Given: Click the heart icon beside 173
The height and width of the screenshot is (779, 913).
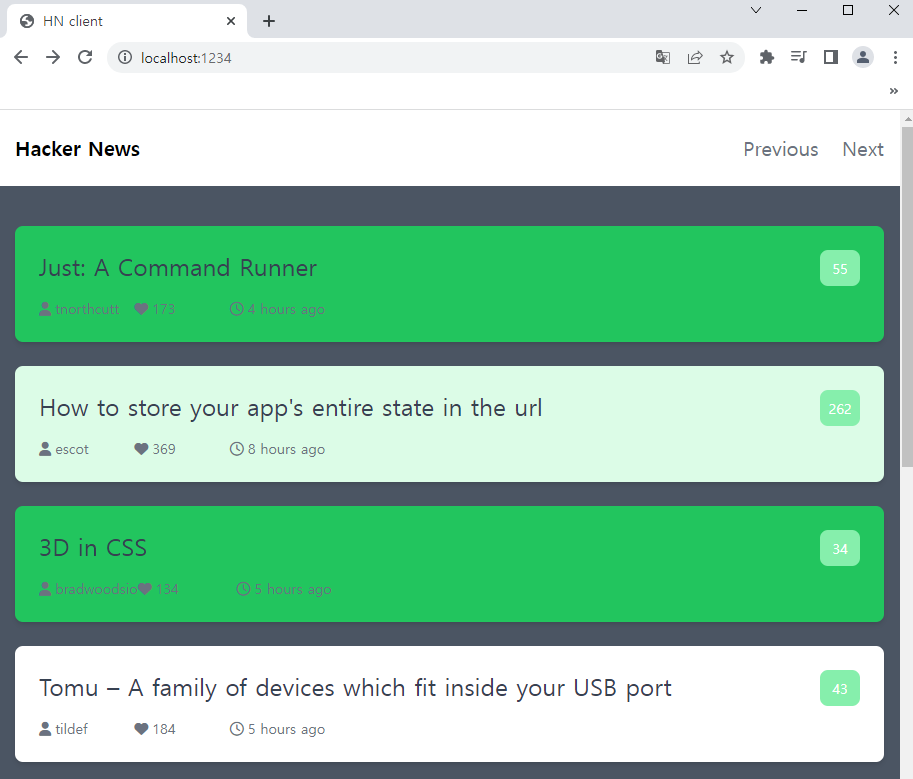Looking at the screenshot, I should coord(141,309).
